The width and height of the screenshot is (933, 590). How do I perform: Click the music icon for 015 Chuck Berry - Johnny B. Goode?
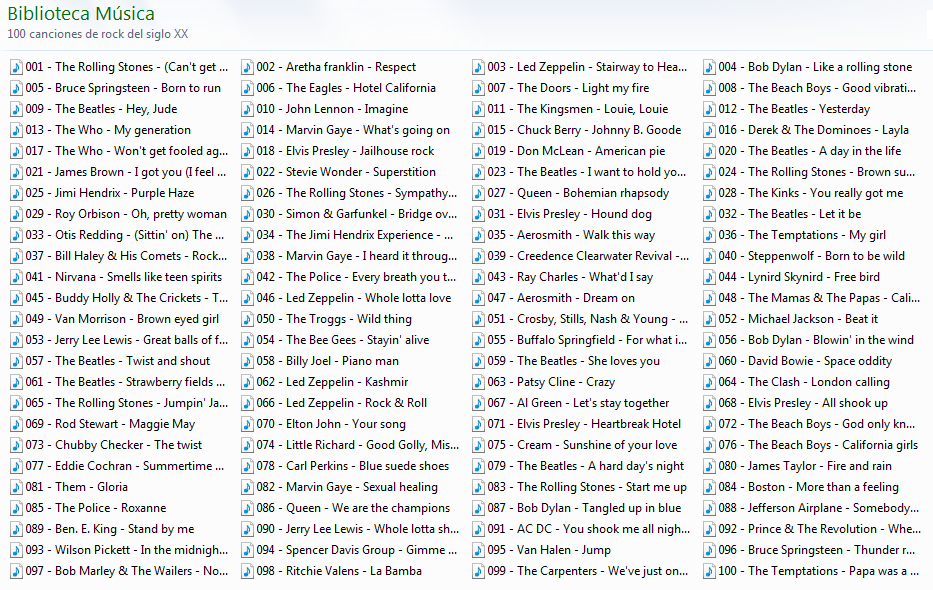pos(478,130)
